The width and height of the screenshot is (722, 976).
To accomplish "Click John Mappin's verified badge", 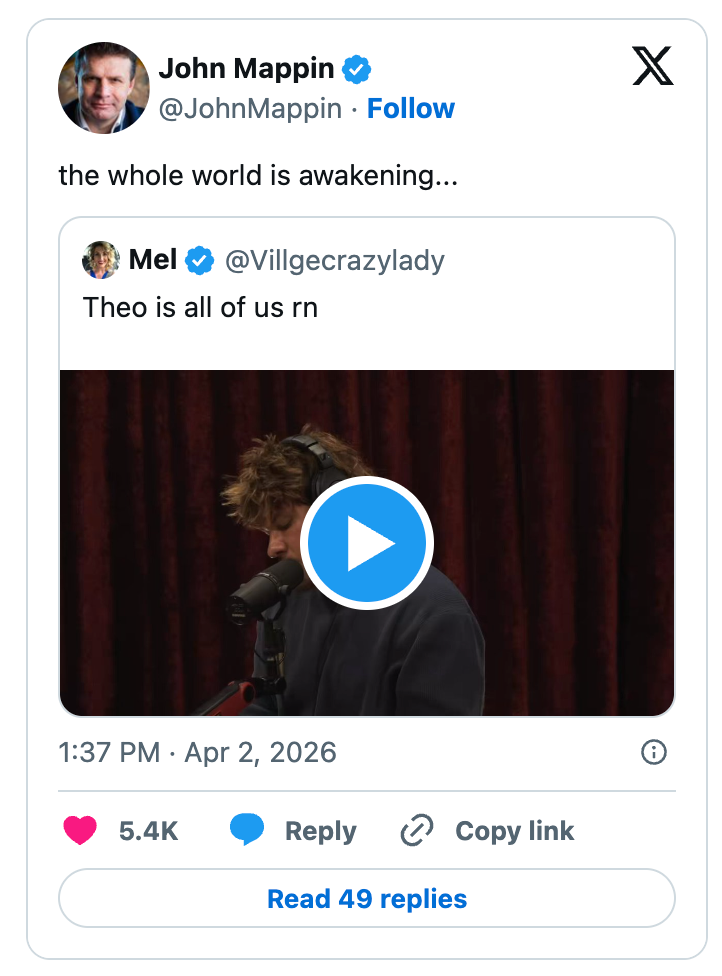I will tap(358, 69).
